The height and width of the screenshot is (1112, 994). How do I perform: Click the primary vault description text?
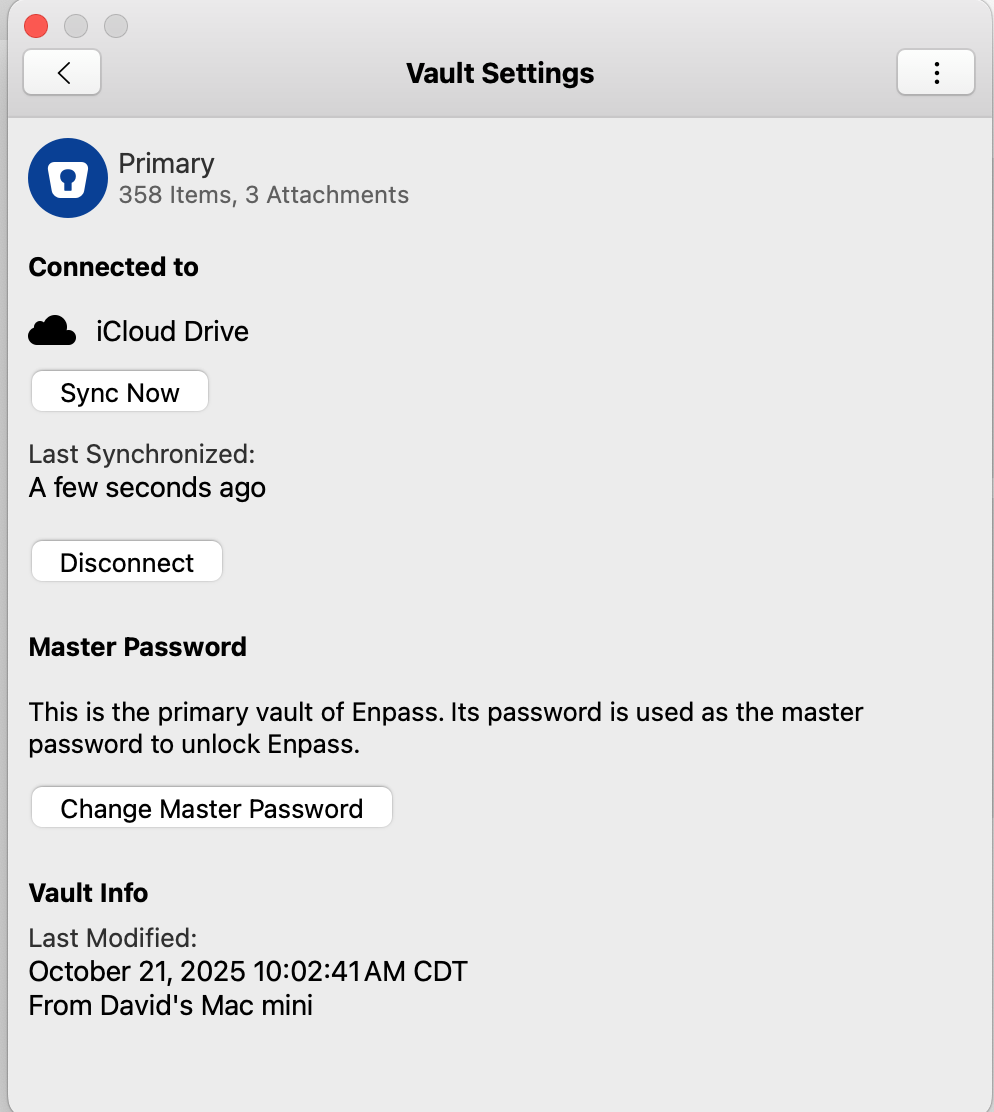(x=445, y=728)
